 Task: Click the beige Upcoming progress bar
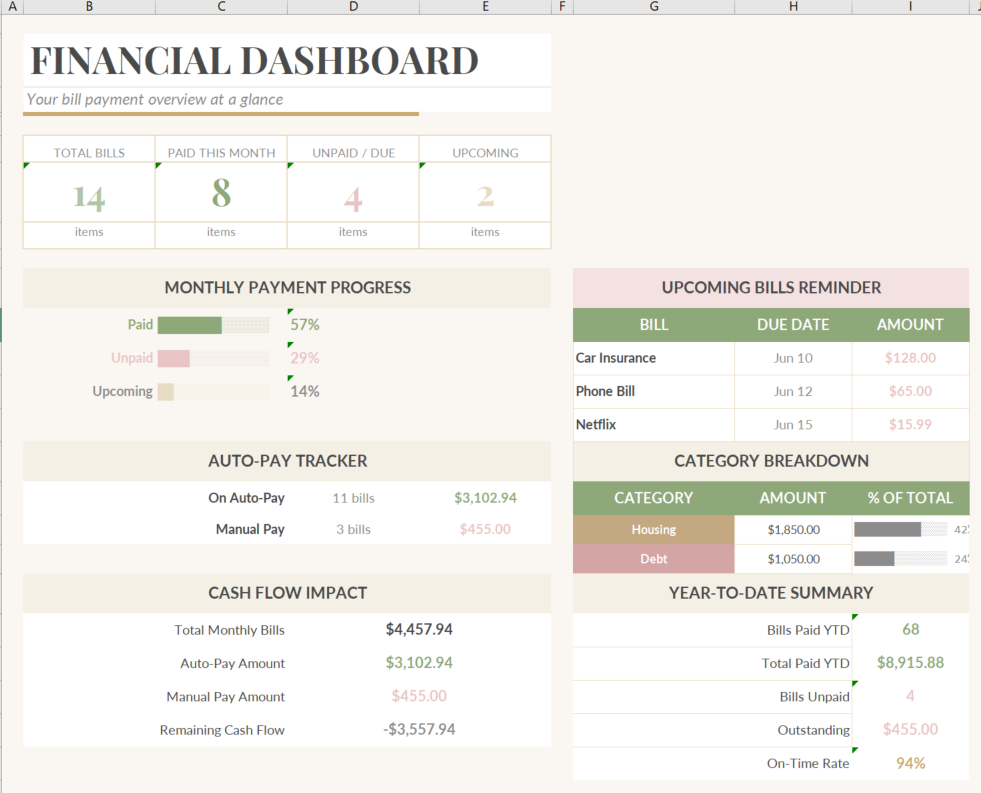165,391
